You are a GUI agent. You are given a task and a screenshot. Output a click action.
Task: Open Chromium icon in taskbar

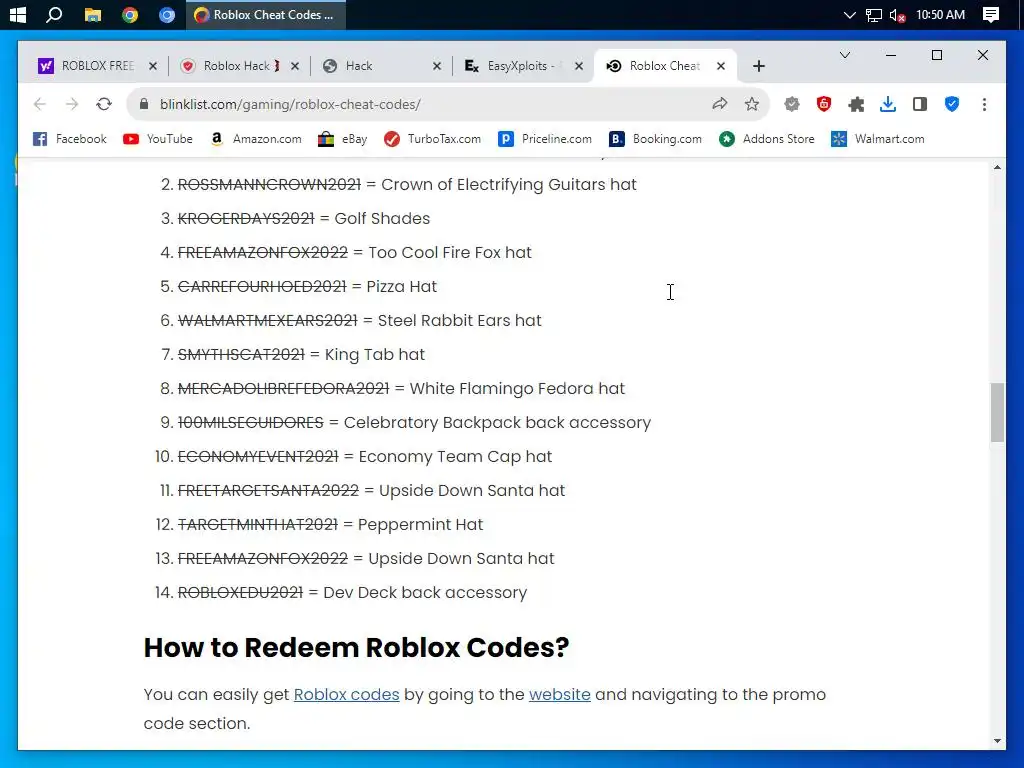167,14
